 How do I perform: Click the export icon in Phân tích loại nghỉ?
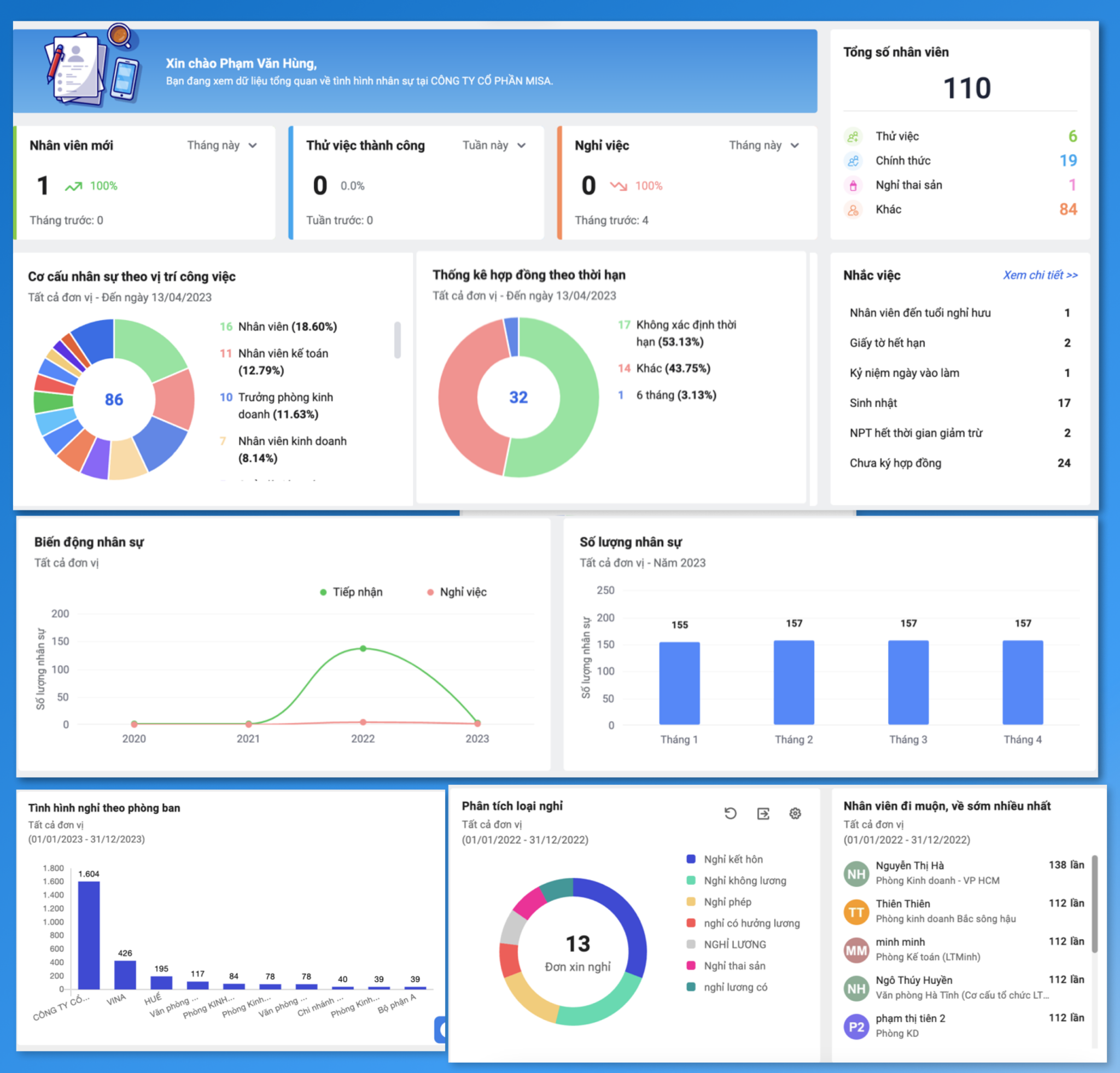[763, 814]
